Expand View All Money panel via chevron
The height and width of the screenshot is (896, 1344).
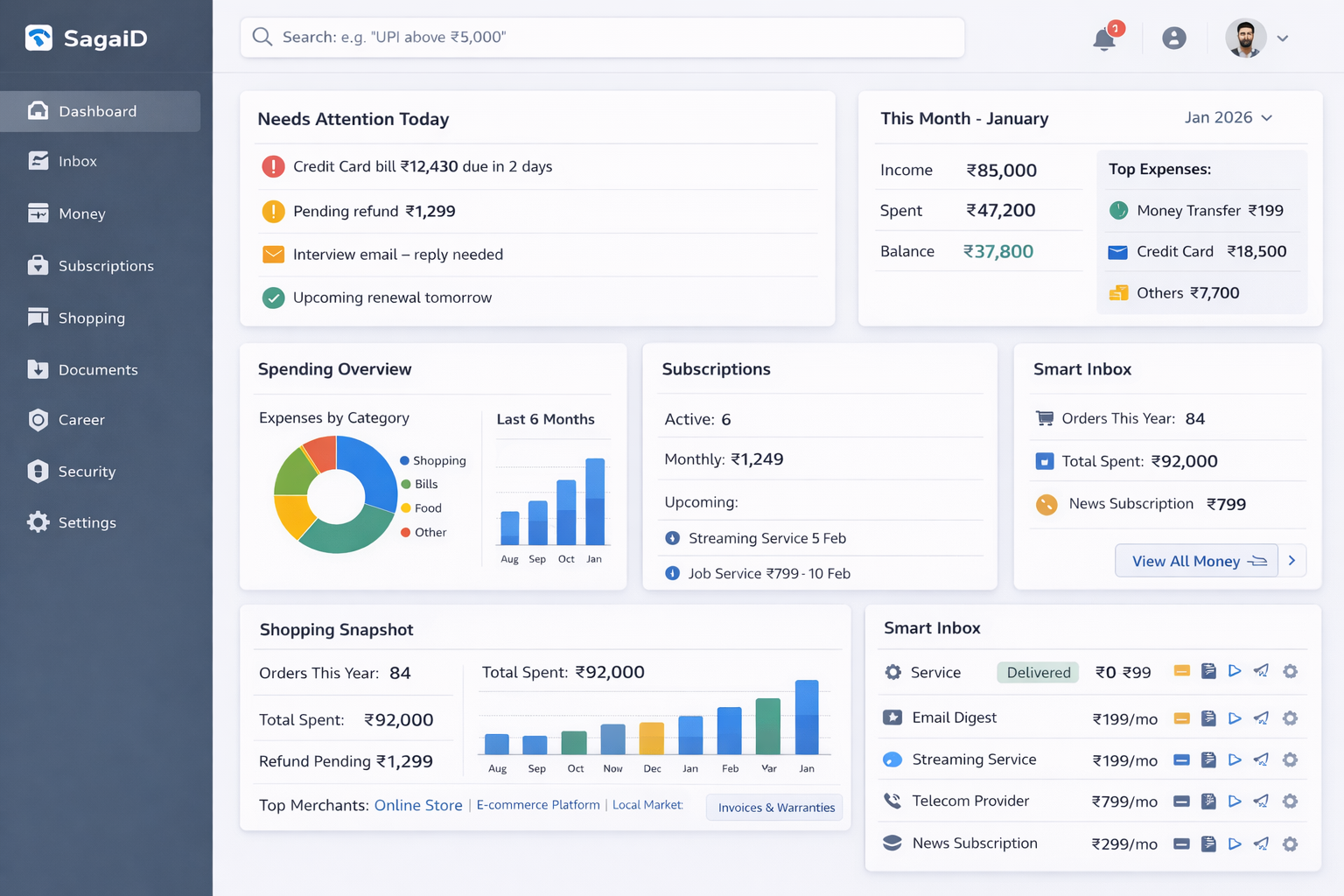point(1292,560)
